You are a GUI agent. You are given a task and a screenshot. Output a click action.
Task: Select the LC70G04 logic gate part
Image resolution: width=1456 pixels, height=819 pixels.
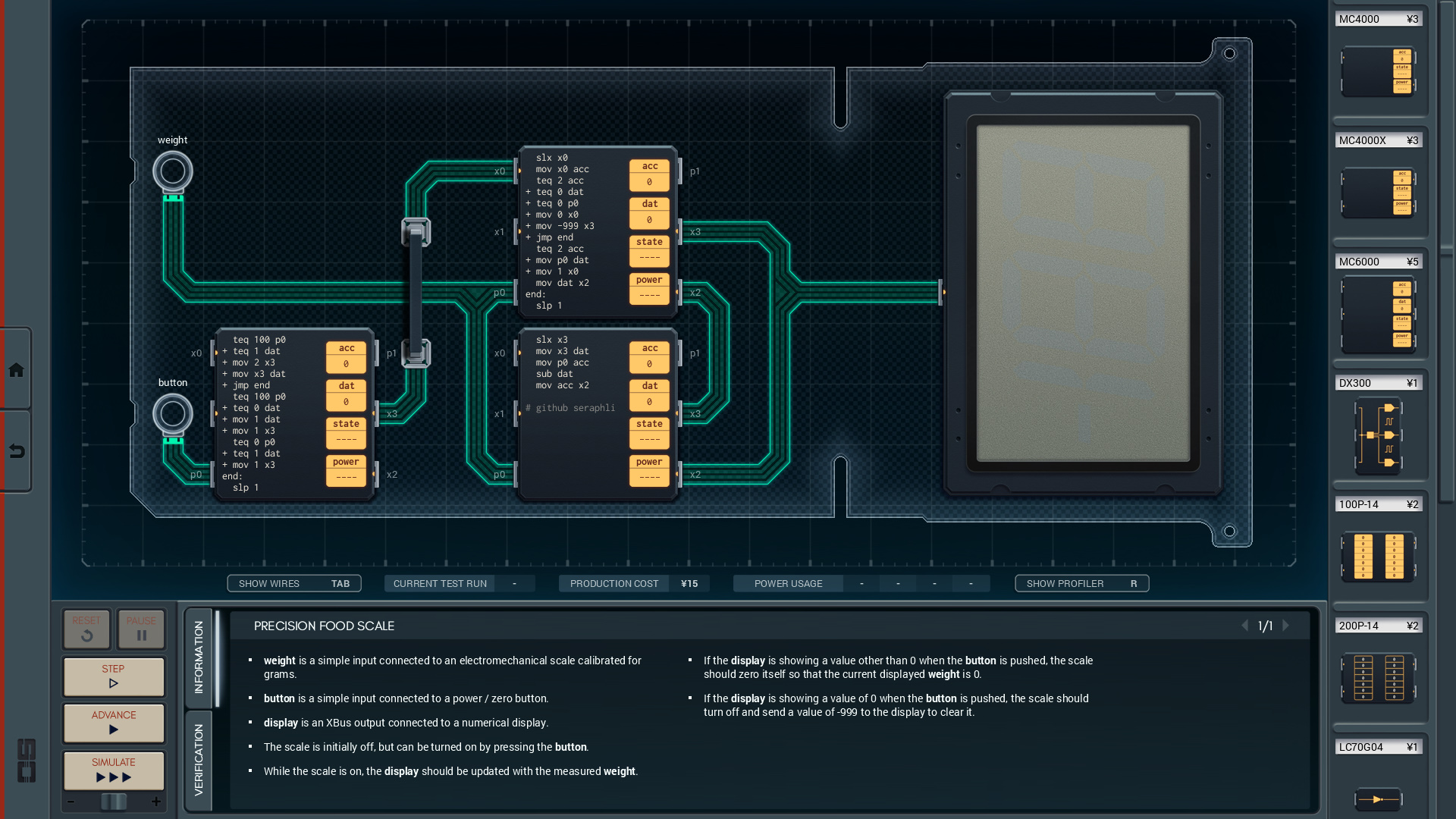point(1378,798)
